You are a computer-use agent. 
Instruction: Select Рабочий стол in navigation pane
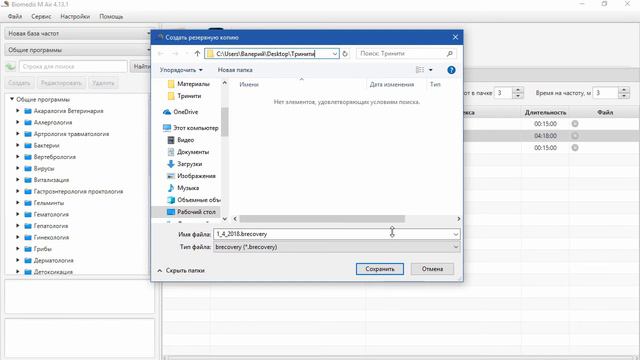(x=191, y=212)
